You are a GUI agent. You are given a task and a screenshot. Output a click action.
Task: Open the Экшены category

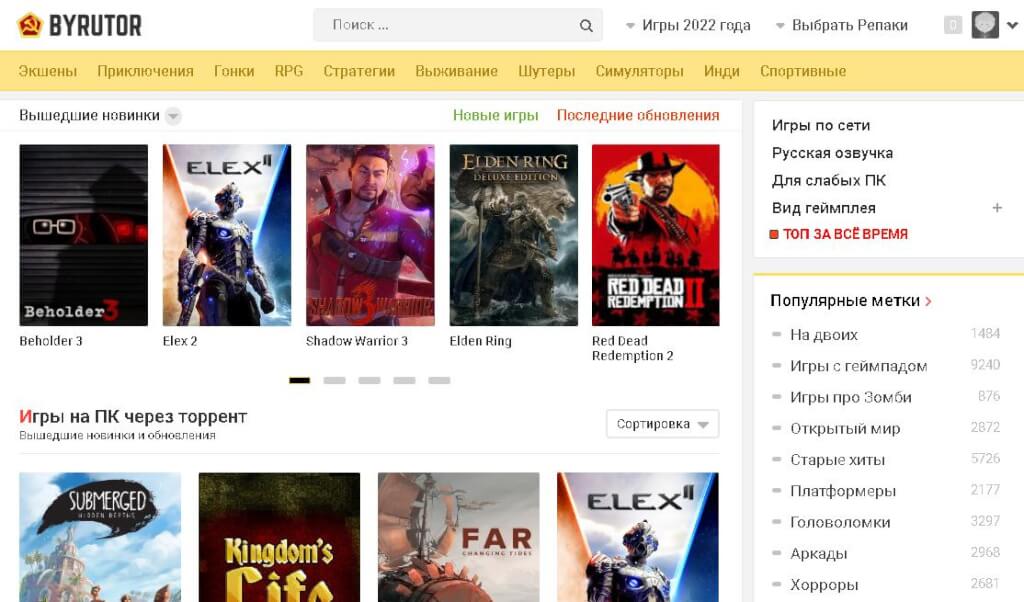(48, 71)
